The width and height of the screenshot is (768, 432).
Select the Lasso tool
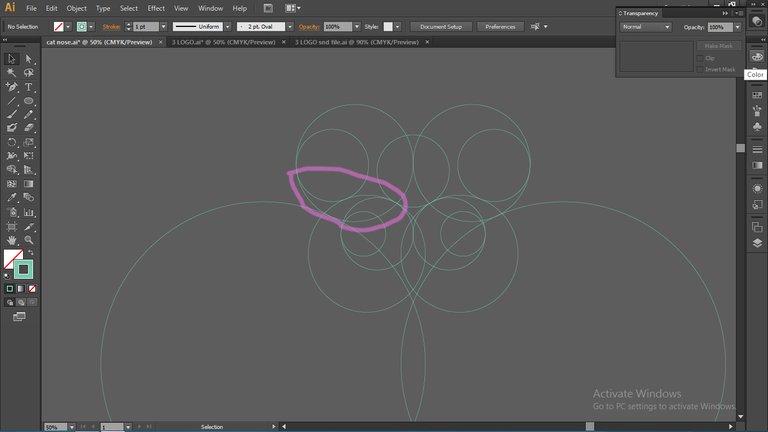pos(28,72)
